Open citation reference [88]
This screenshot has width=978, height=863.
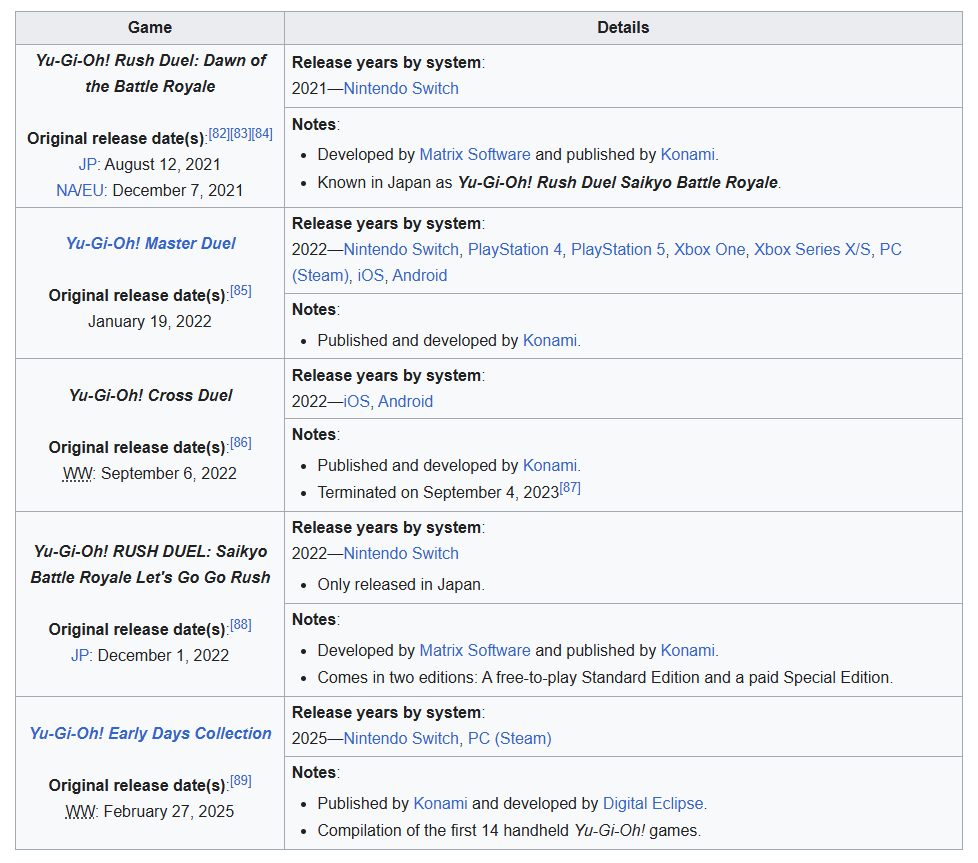241,625
